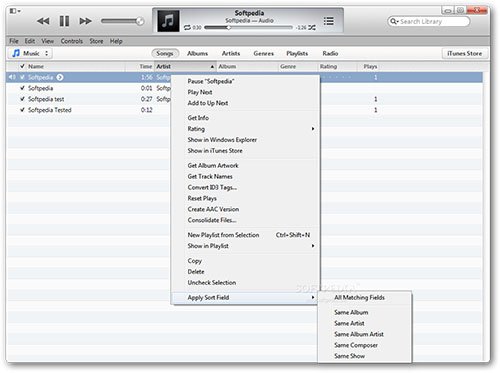Switch to the Songs view
Screen dimensions: 500x373
point(165,53)
